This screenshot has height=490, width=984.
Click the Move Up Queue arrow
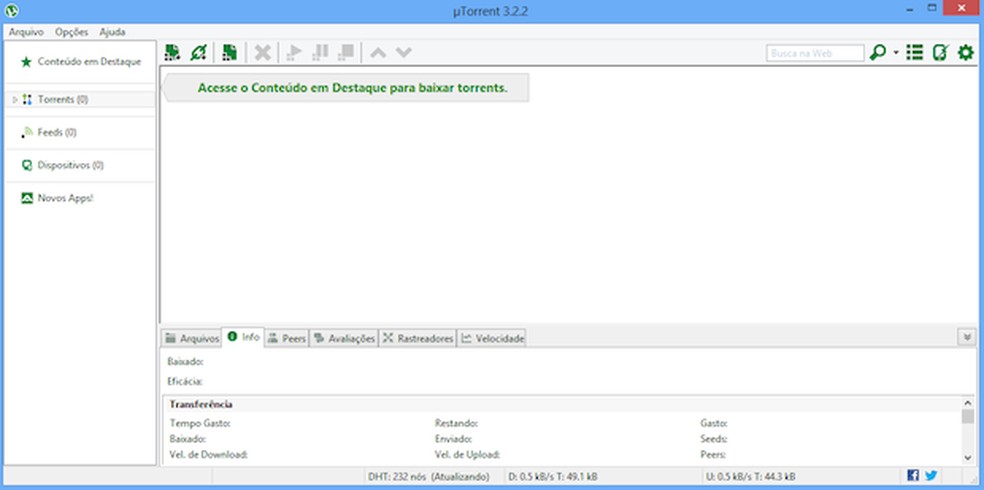(x=378, y=53)
